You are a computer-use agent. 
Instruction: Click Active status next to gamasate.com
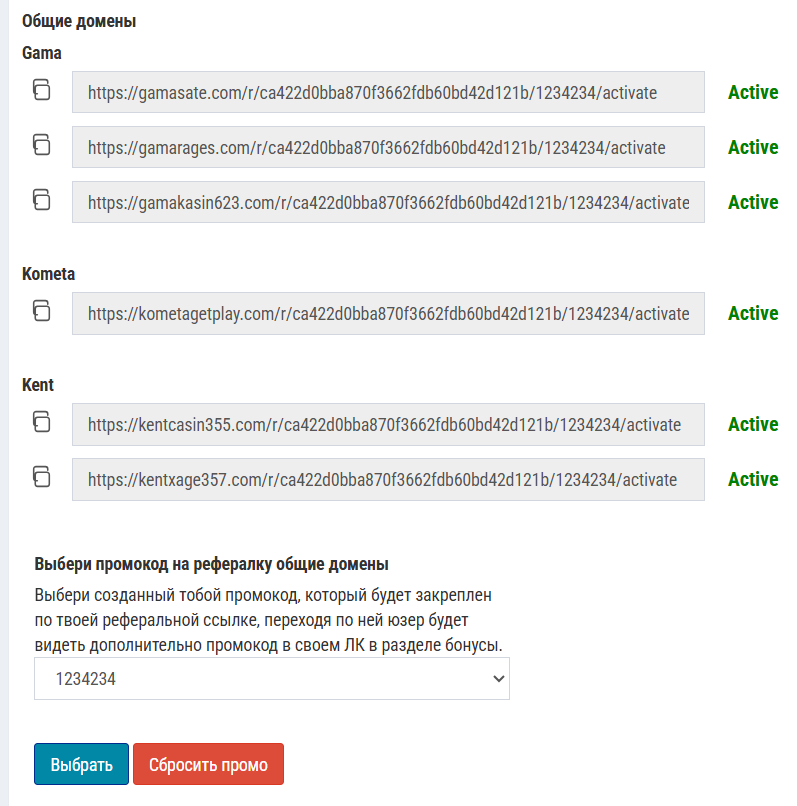[753, 92]
